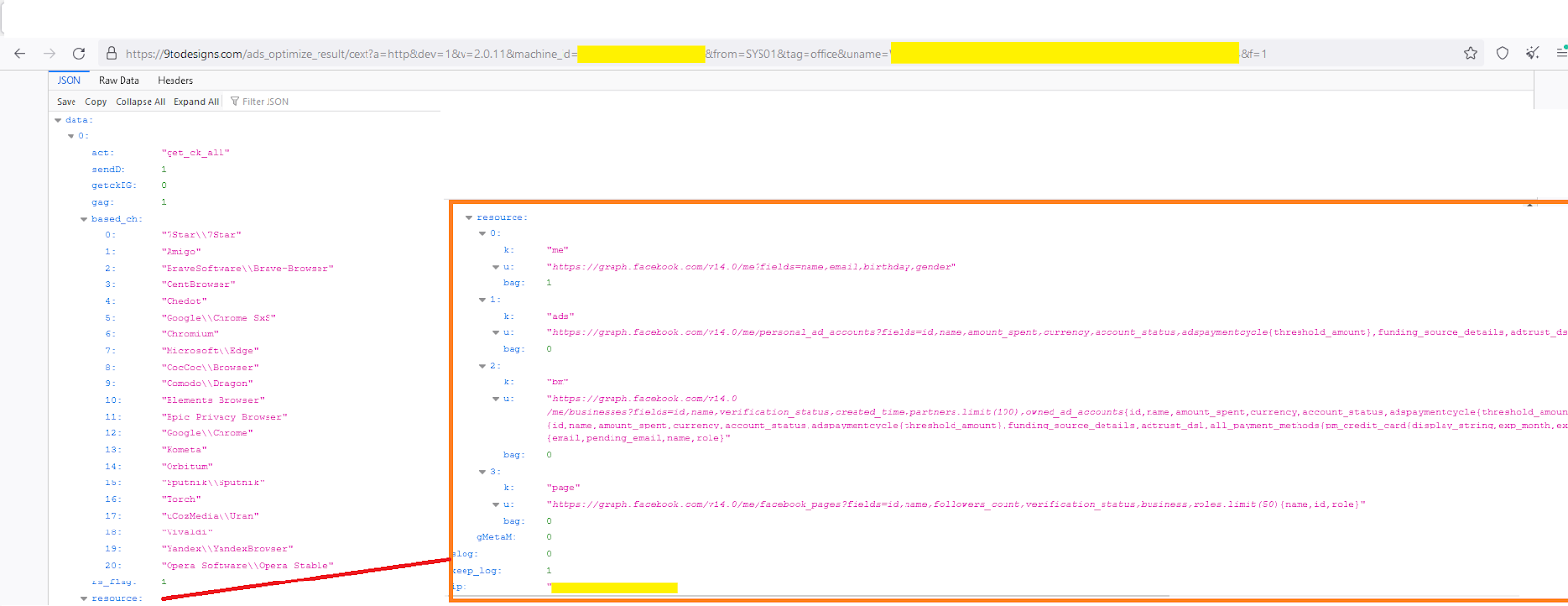The image size is (1568, 606).
Task: Collapse the based_ch array
Action: [84, 219]
